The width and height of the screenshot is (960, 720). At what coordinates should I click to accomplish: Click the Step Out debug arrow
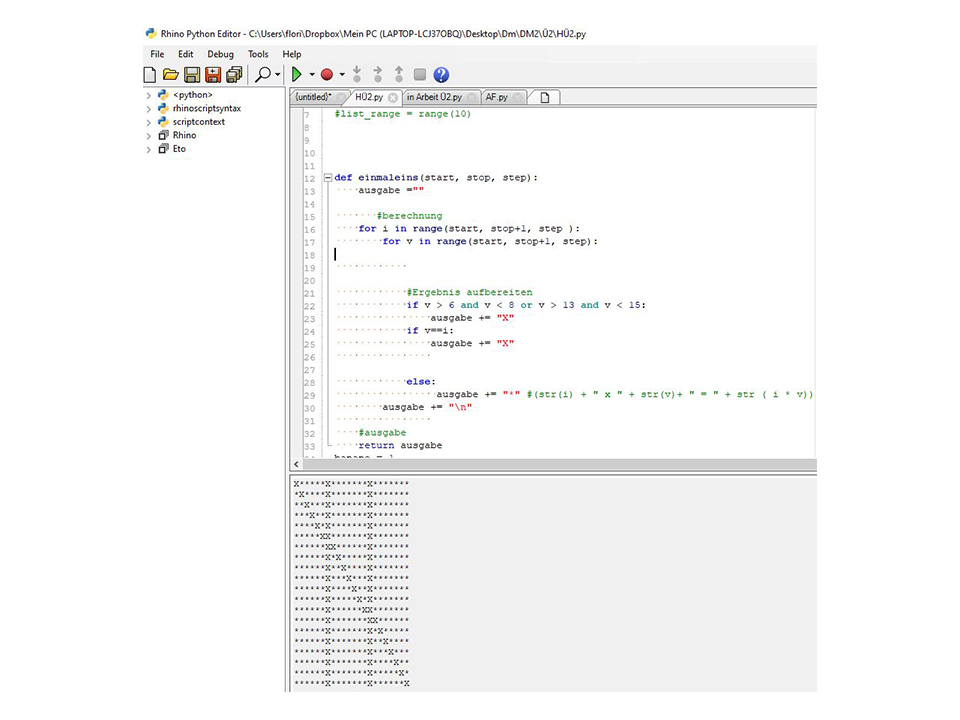(x=399, y=75)
